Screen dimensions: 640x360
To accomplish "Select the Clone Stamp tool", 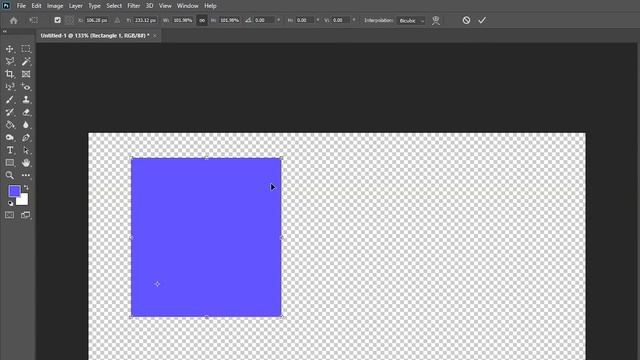I will (26, 100).
